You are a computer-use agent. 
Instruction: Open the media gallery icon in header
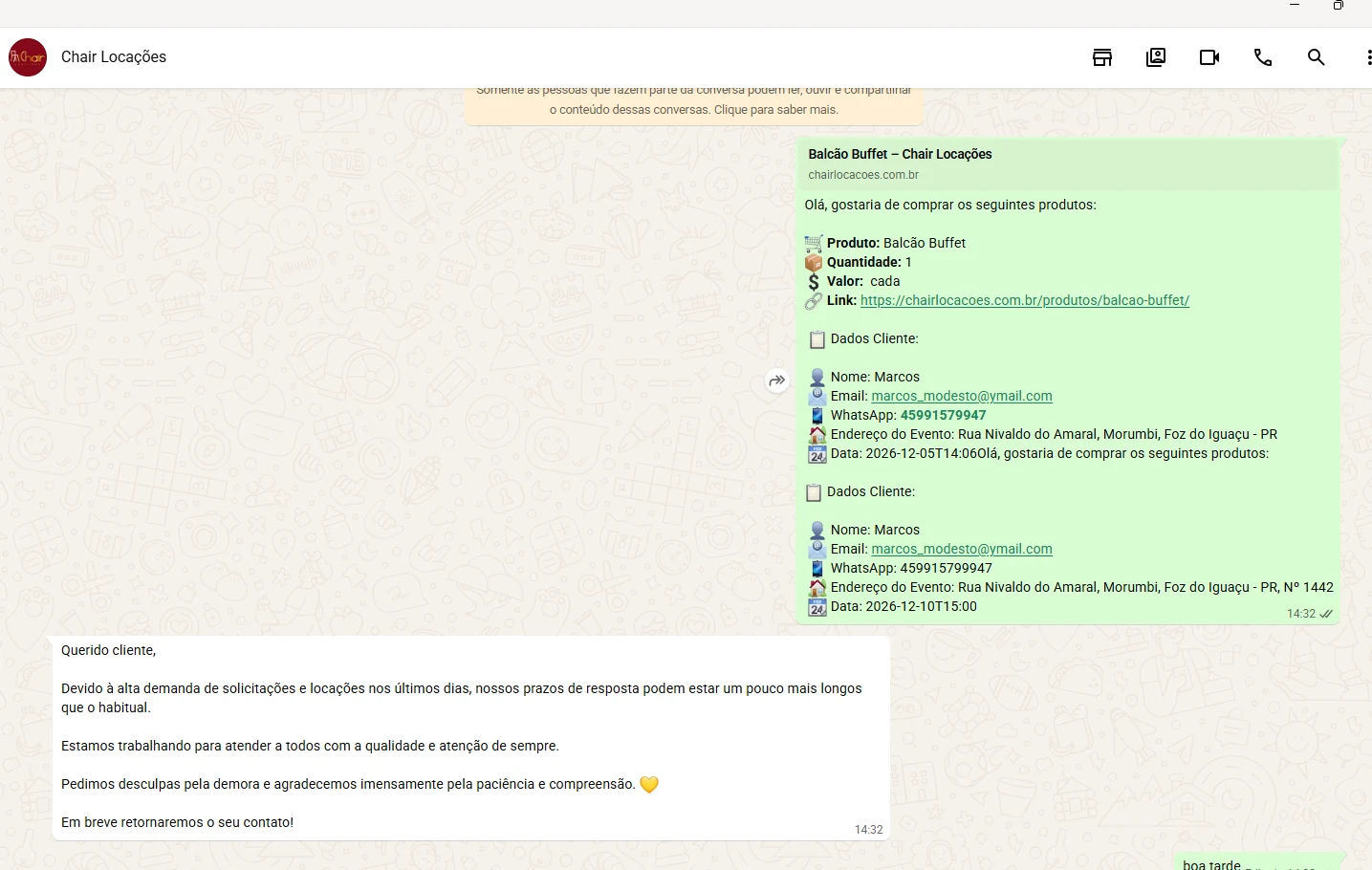click(x=1156, y=57)
